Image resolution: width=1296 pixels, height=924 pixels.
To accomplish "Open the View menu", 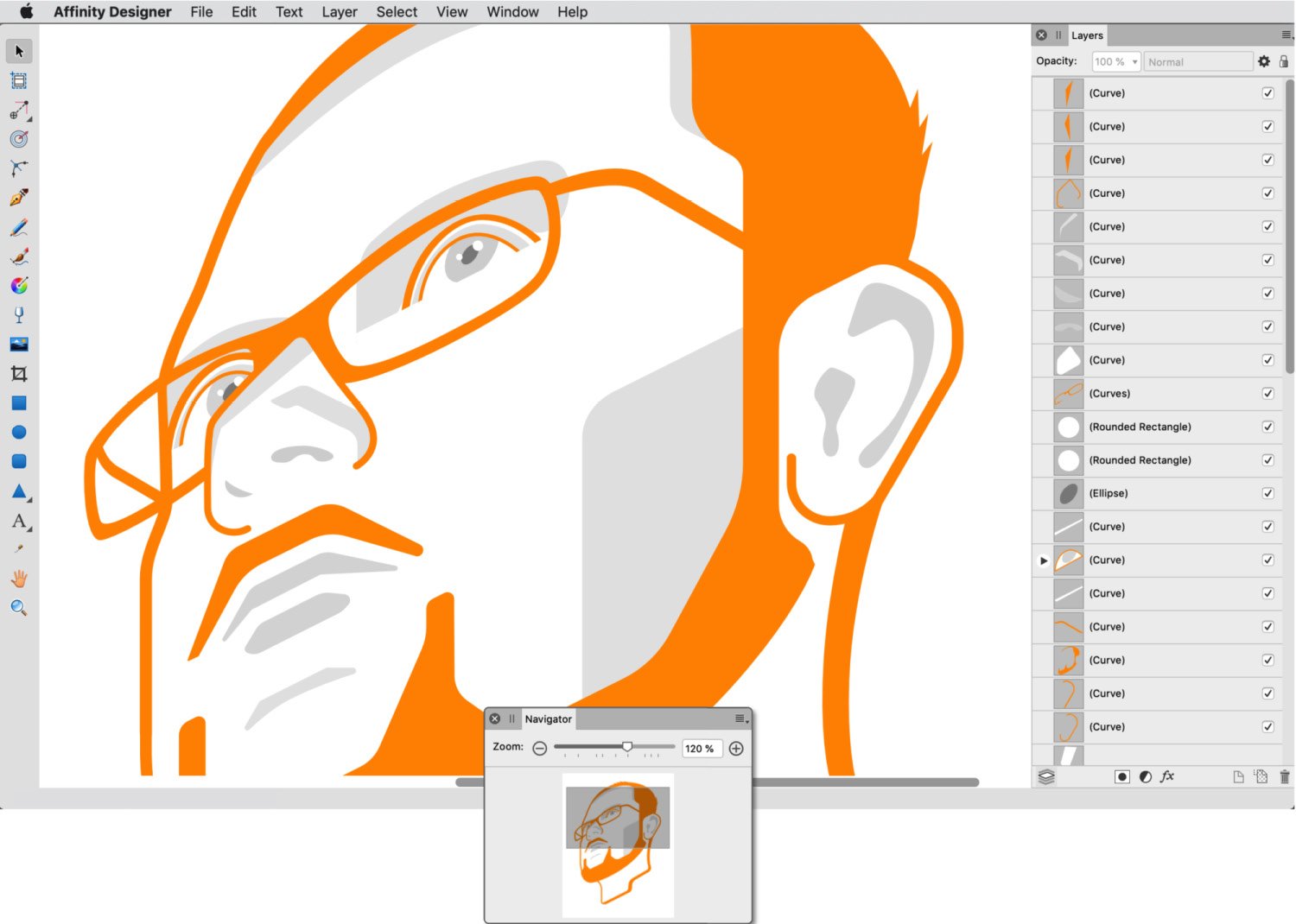I will pyautogui.click(x=452, y=12).
